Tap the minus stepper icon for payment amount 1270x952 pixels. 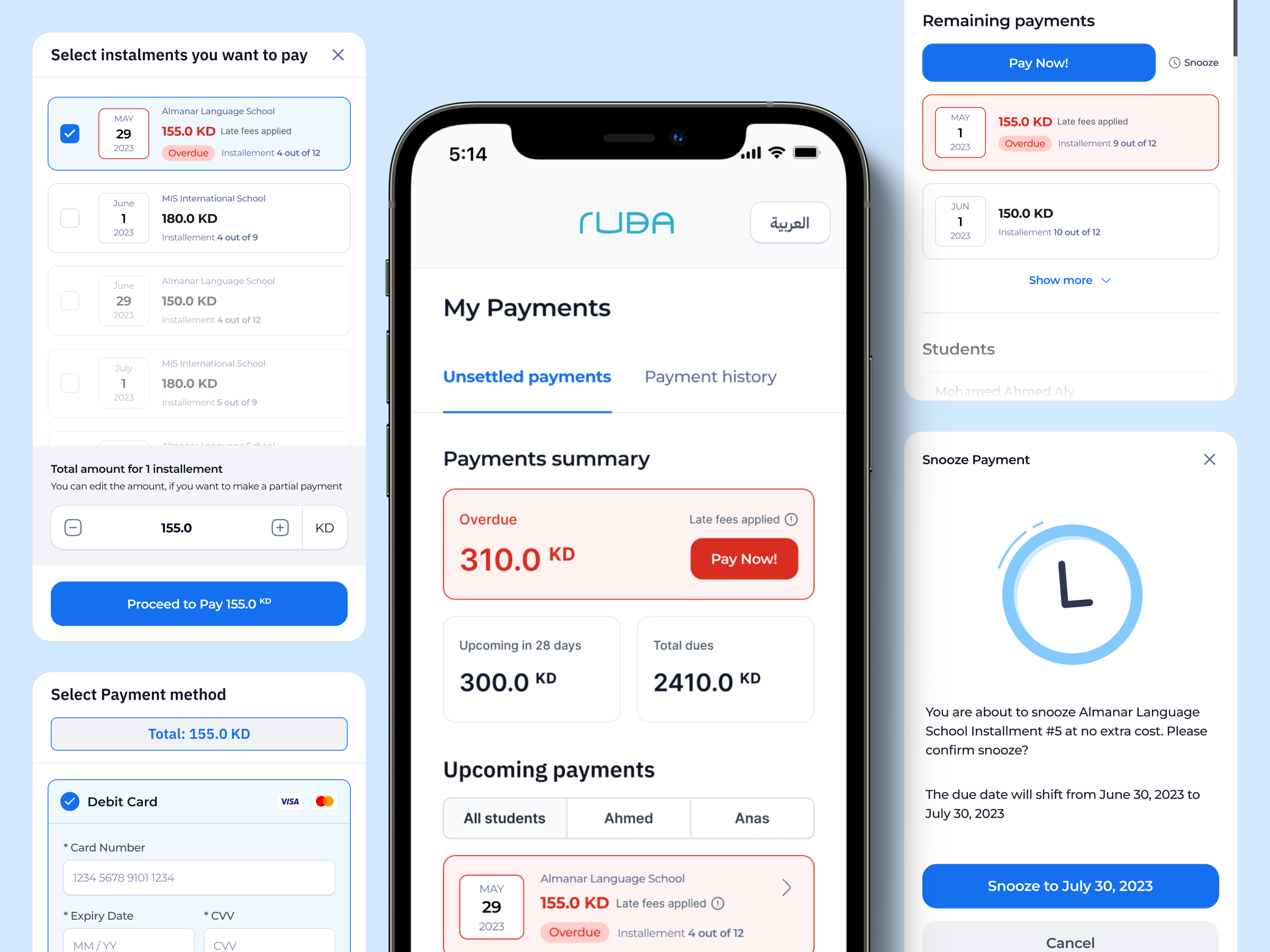tap(72, 528)
